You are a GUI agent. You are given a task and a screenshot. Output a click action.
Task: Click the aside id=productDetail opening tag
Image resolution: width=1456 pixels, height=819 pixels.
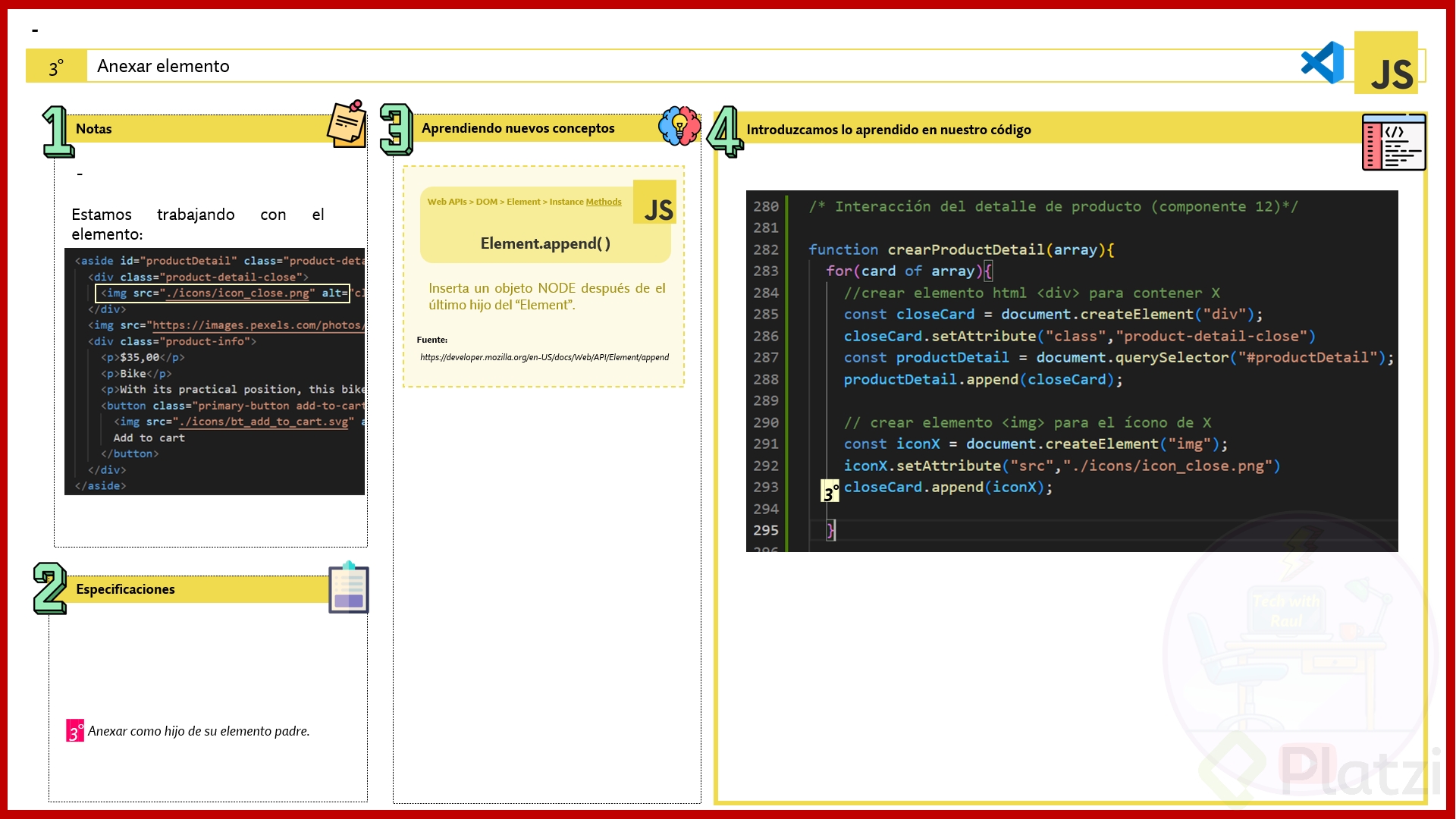220,261
